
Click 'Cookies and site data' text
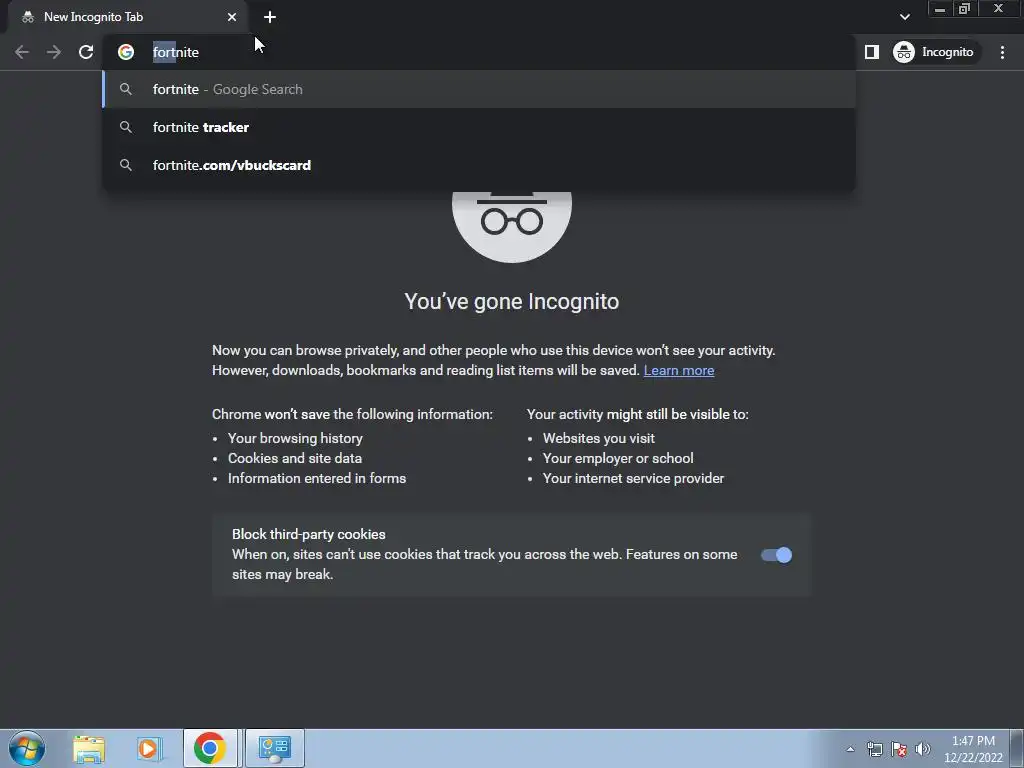[x=295, y=458]
